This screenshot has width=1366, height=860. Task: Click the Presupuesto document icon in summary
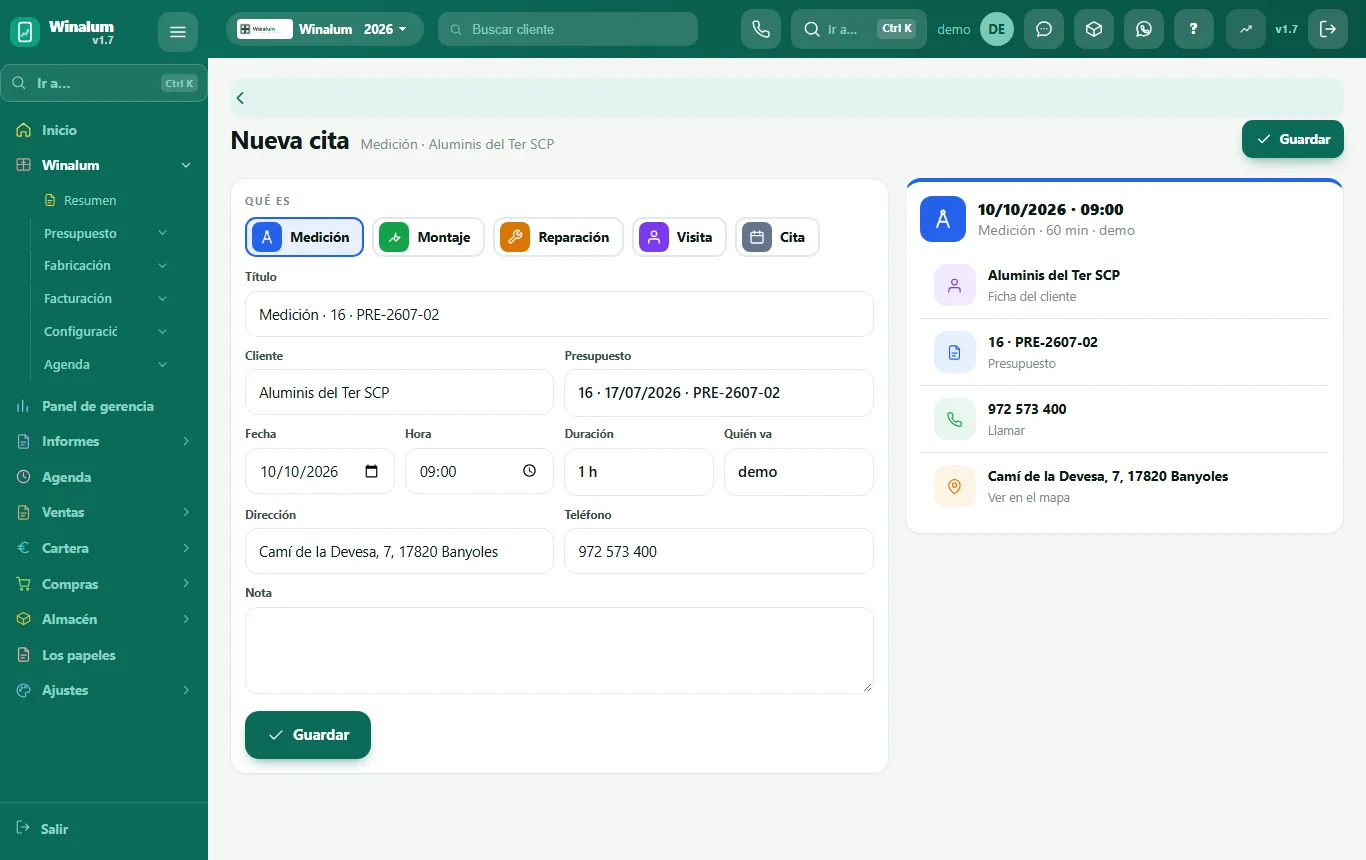[954, 352]
